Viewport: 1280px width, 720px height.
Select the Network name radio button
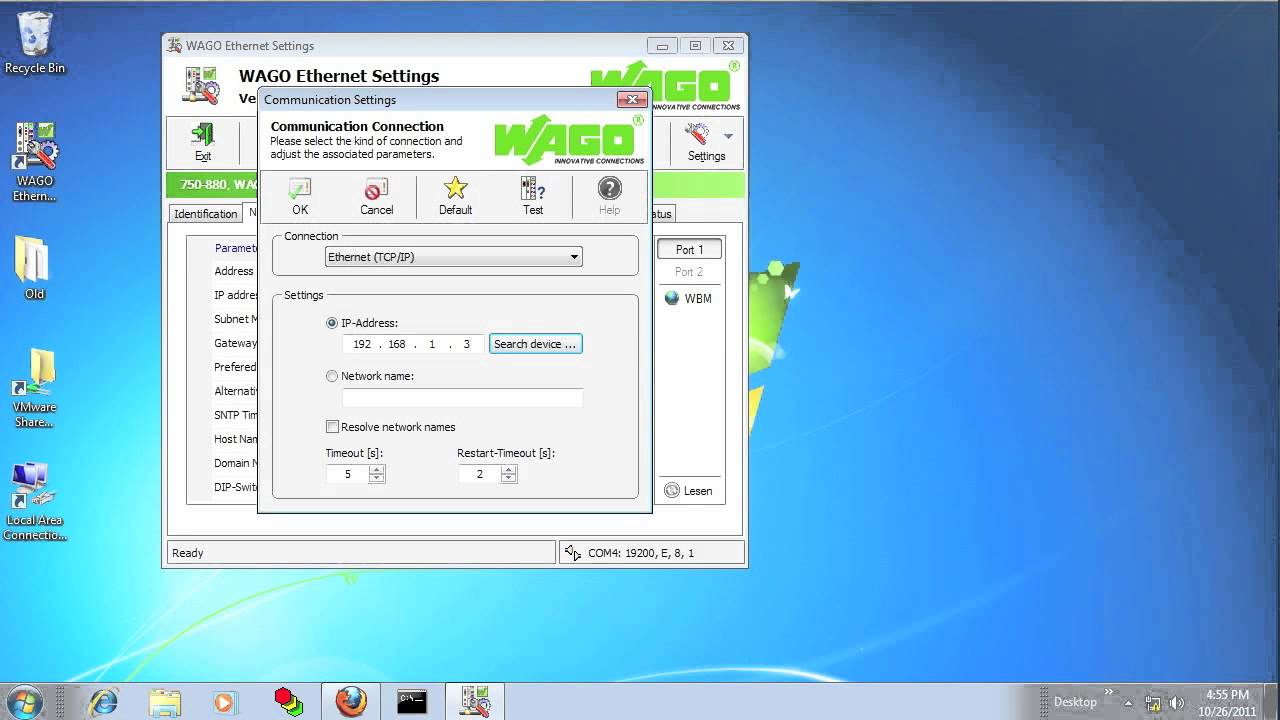[x=332, y=376]
